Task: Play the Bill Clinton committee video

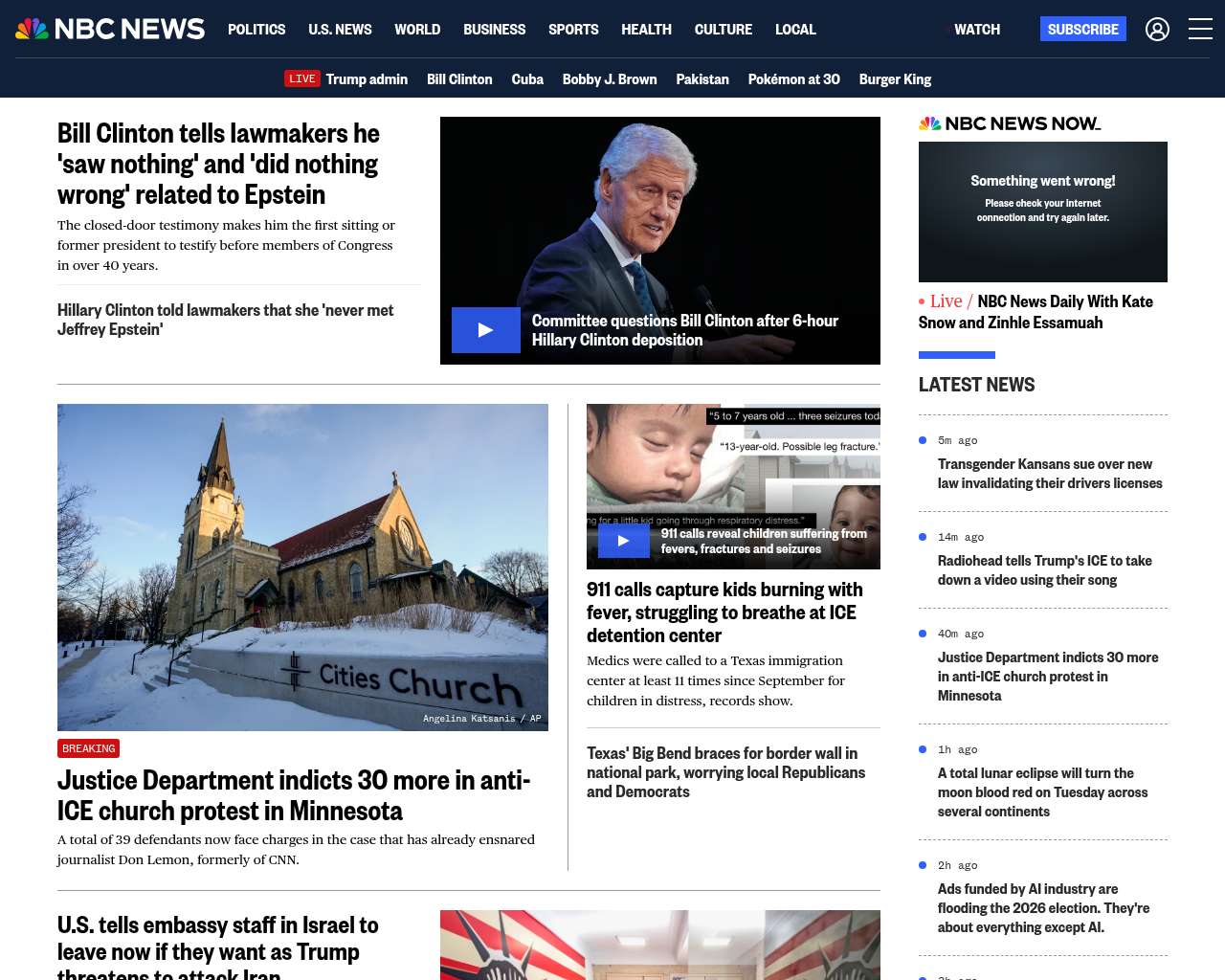Action: point(486,330)
